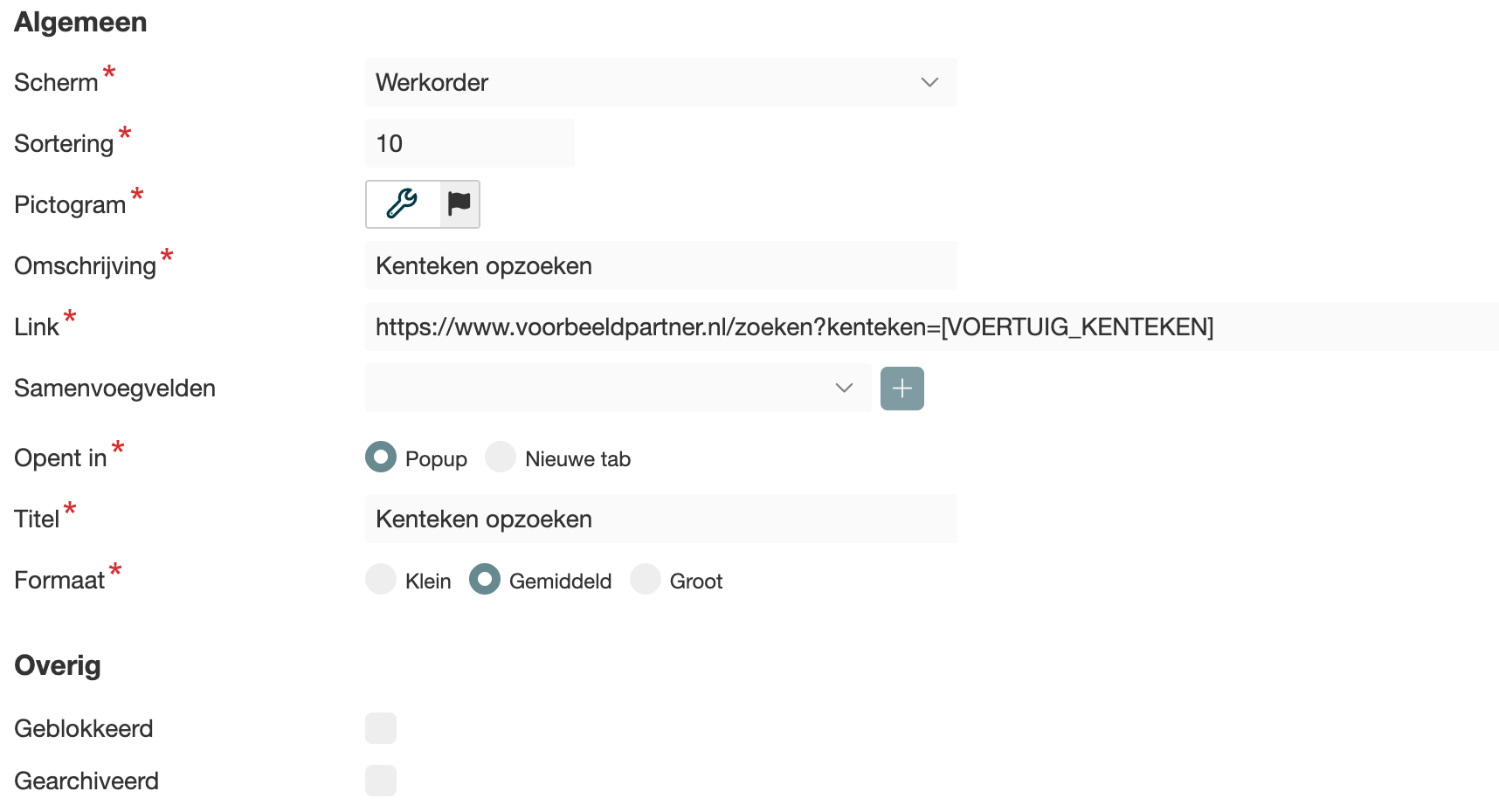Edit the Titel input field
This screenshot has width=1499, height=812.
point(661,519)
